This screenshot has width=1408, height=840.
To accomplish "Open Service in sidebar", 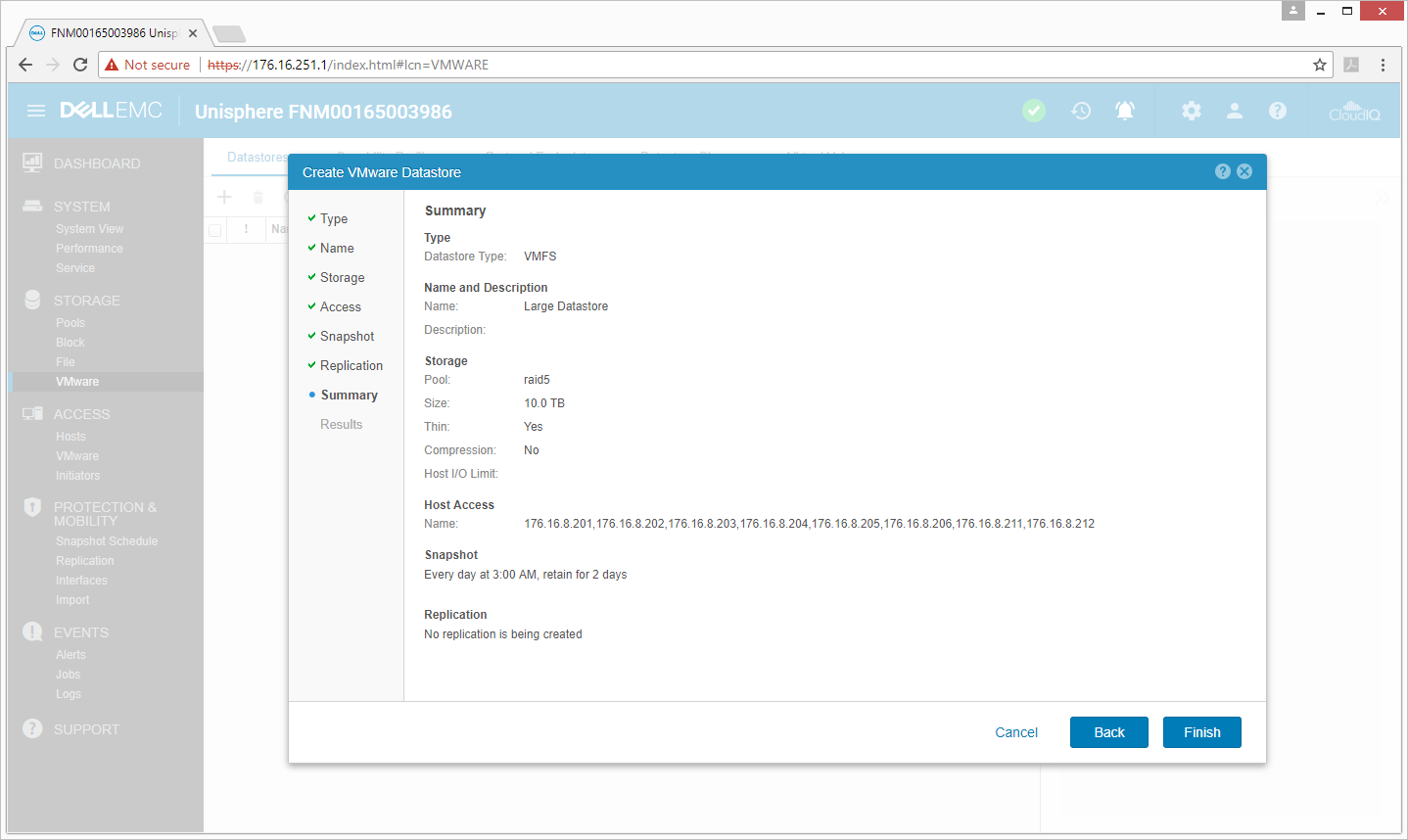I will click(x=75, y=268).
